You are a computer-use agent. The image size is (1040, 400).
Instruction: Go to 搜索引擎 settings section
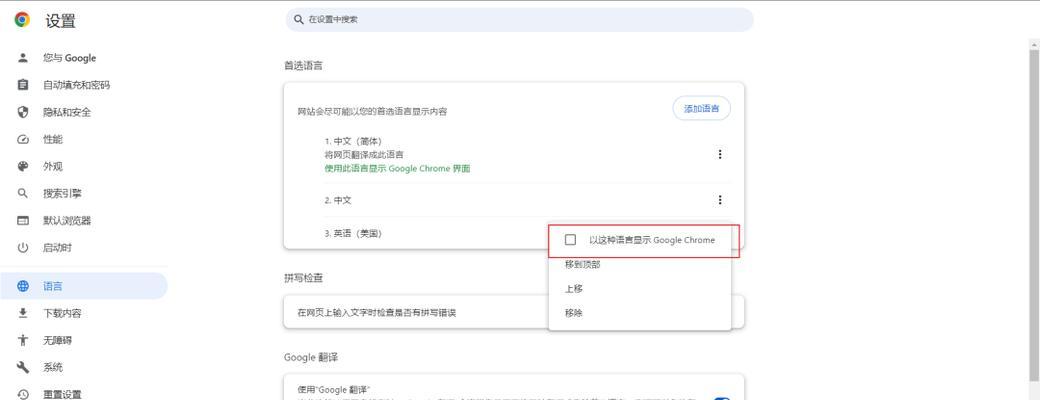click(62, 193)
